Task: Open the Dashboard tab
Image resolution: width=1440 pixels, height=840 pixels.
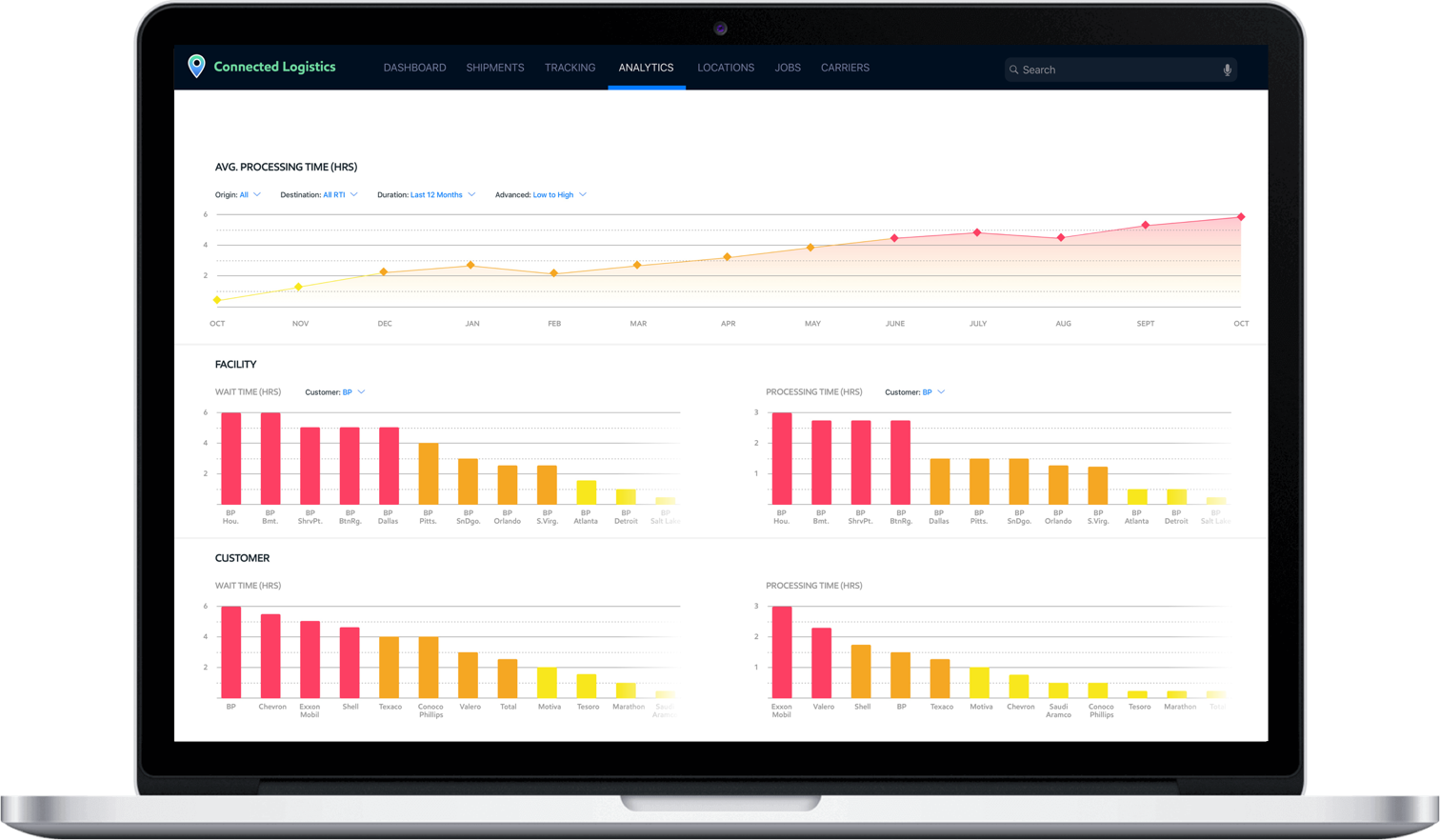Action: [x=414, y=68]
